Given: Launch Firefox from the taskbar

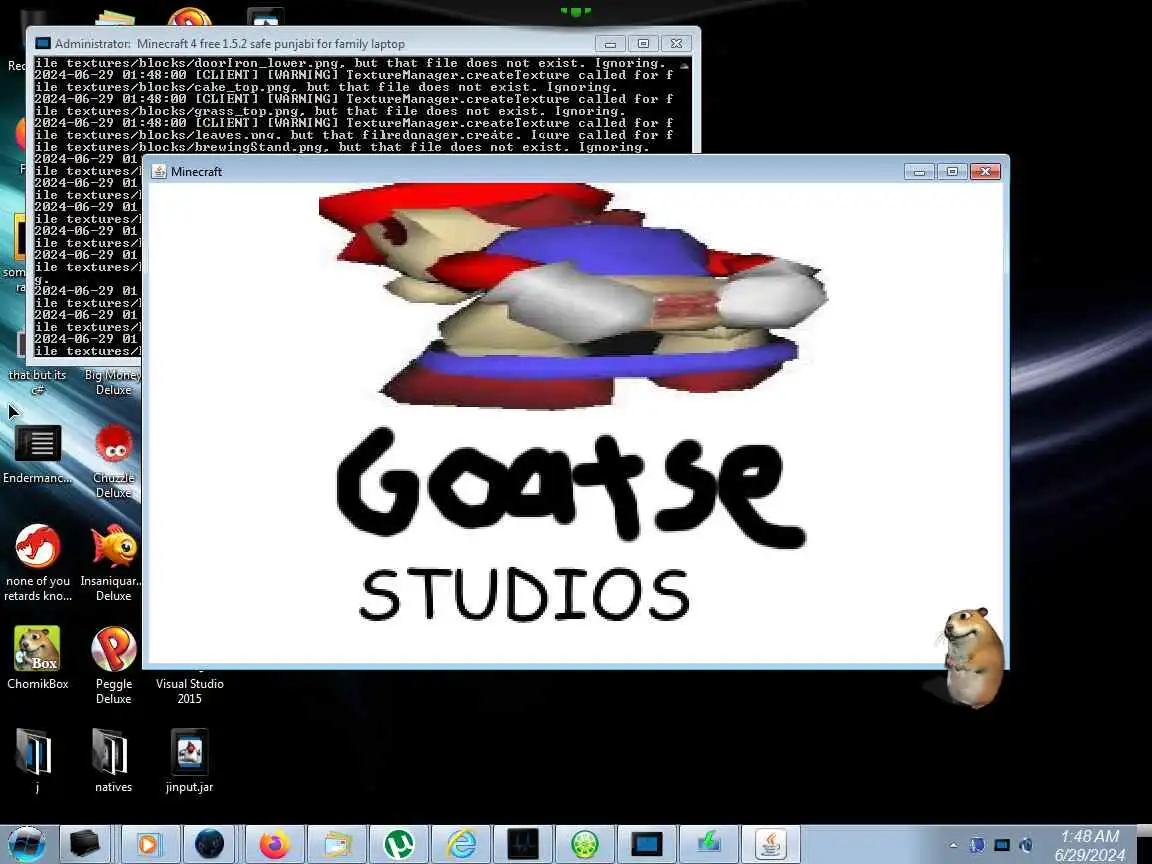Looking at the screenshot, I should point(273,844).
